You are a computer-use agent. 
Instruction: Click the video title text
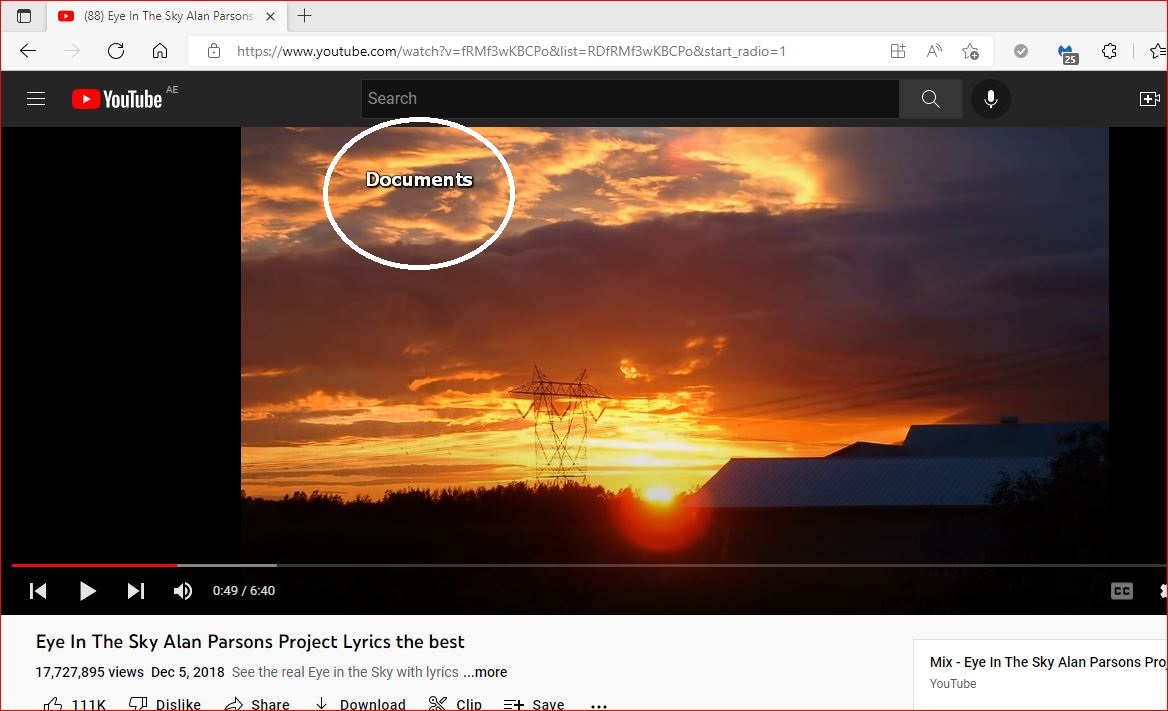click(x=250, y=642)
